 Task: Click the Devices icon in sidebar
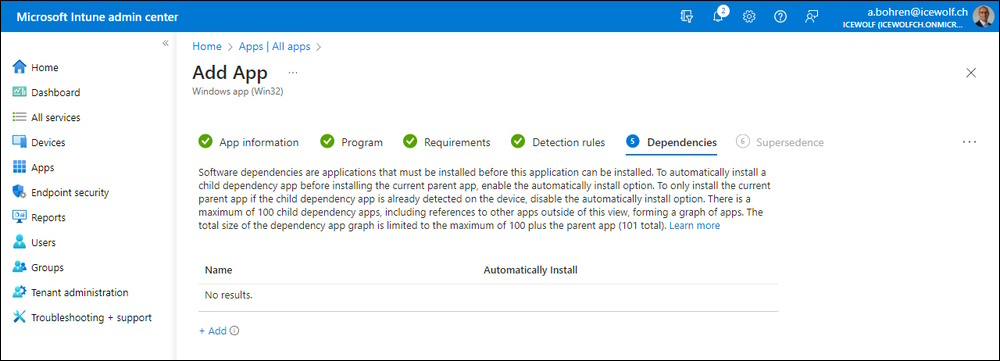(19, 142)
